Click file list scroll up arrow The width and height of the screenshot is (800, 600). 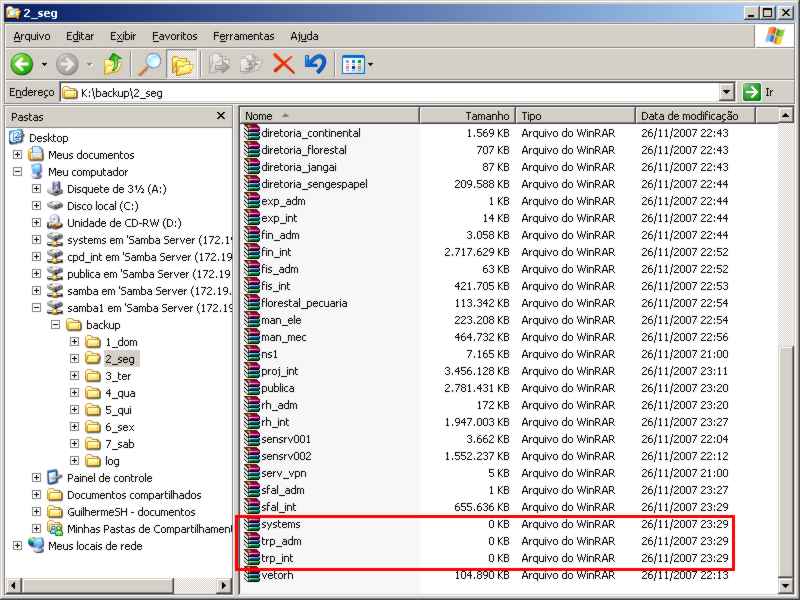[x=786, y=116]
